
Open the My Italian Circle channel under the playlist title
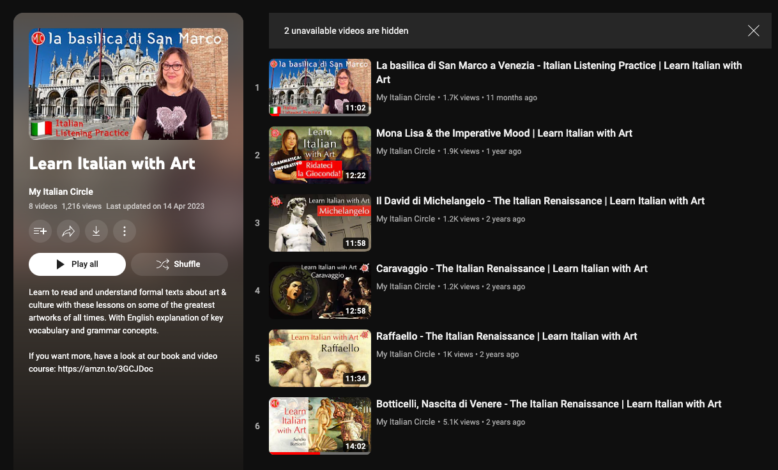point(62,191)
